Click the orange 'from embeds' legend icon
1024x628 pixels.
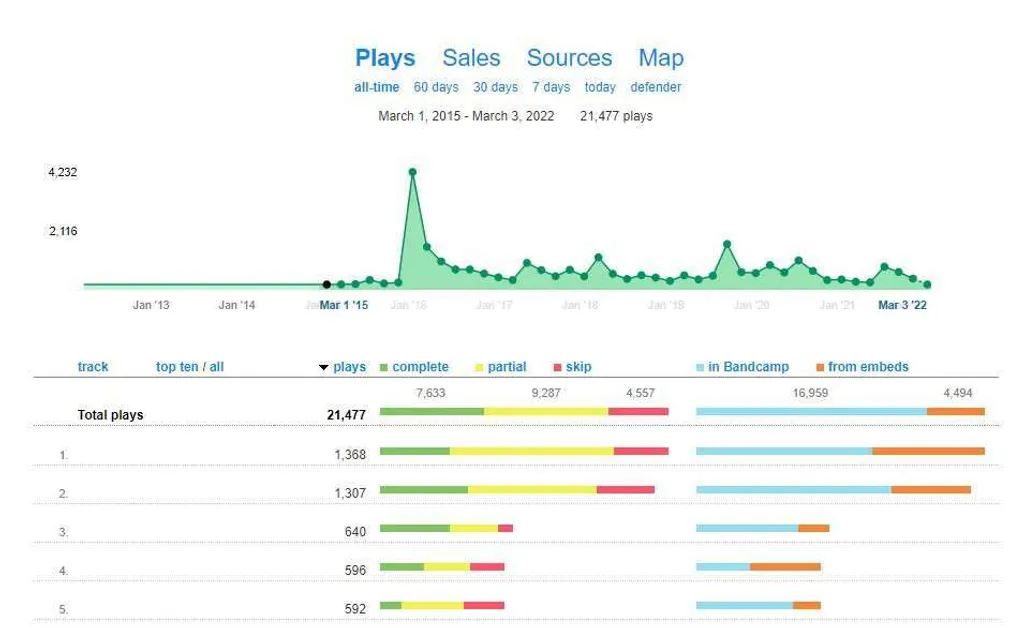[x=818, y=367]
